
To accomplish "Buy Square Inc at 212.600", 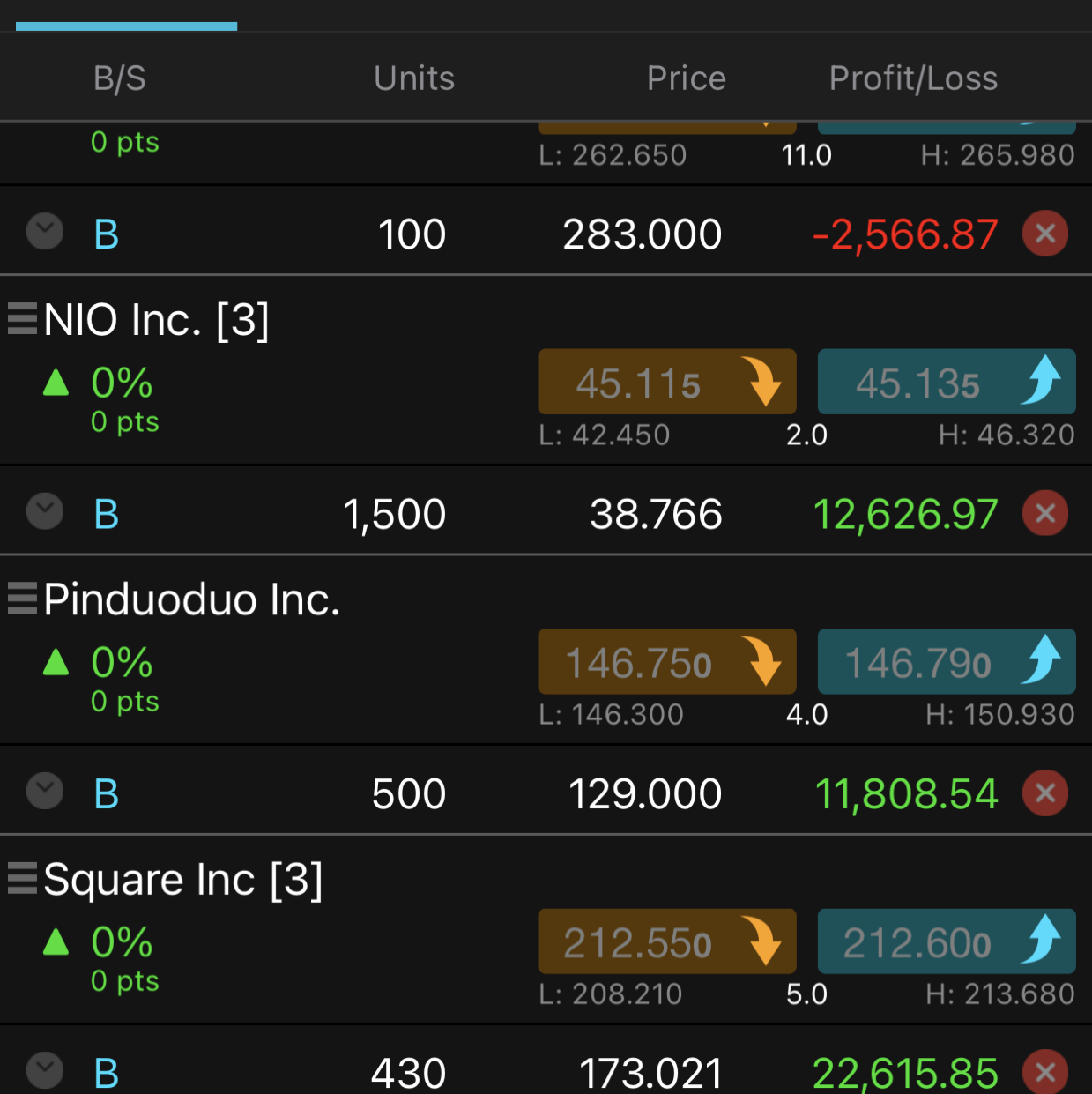I will (947, 941).
